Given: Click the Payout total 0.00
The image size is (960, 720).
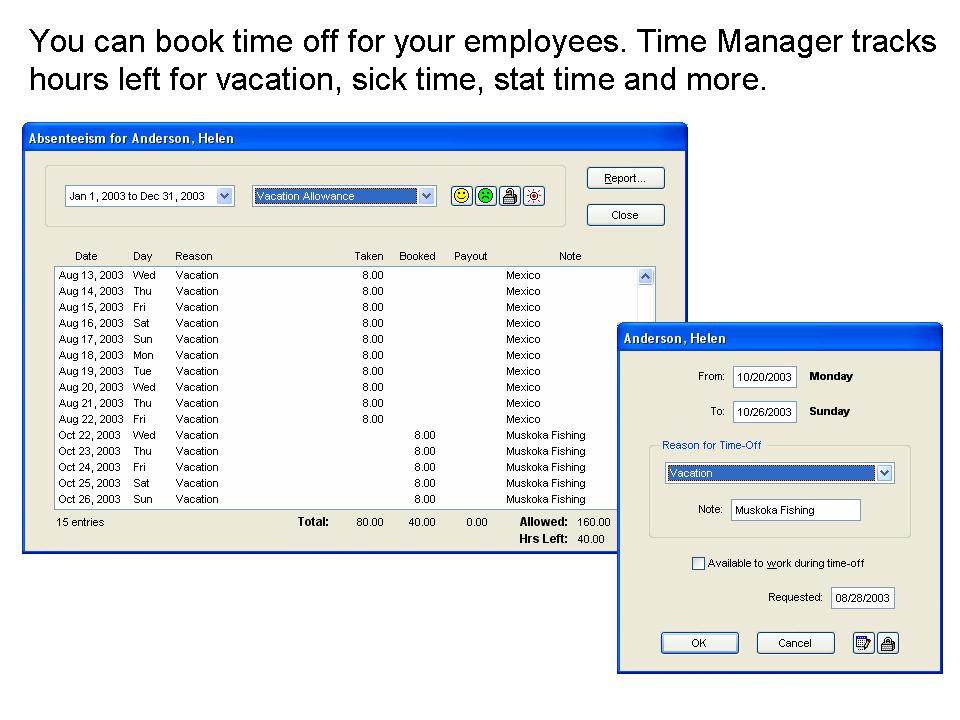Looking at the screenshot, I should 476,522.
